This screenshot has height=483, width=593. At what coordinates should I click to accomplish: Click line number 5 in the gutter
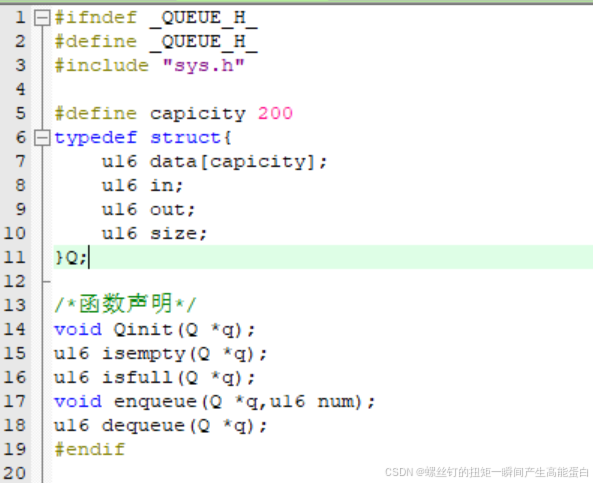20,113
